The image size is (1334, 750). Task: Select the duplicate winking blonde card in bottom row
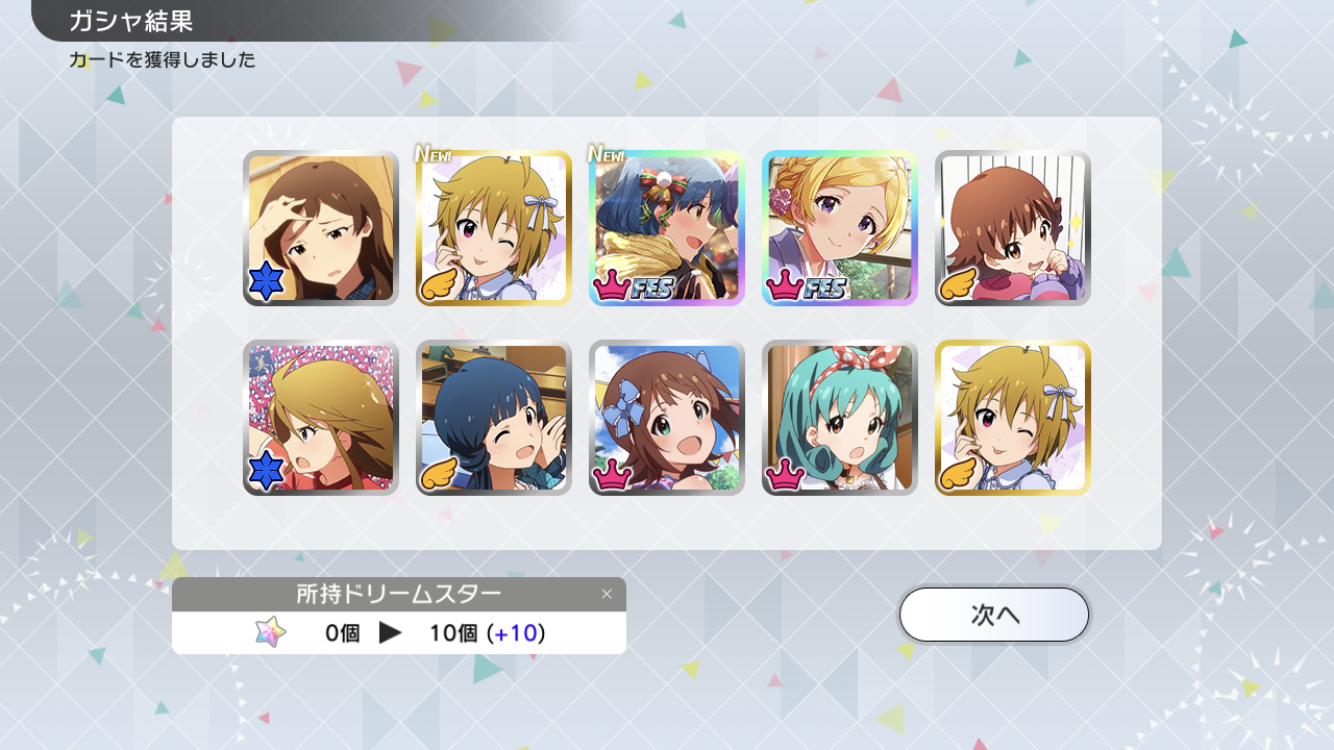coord(1013,418)
